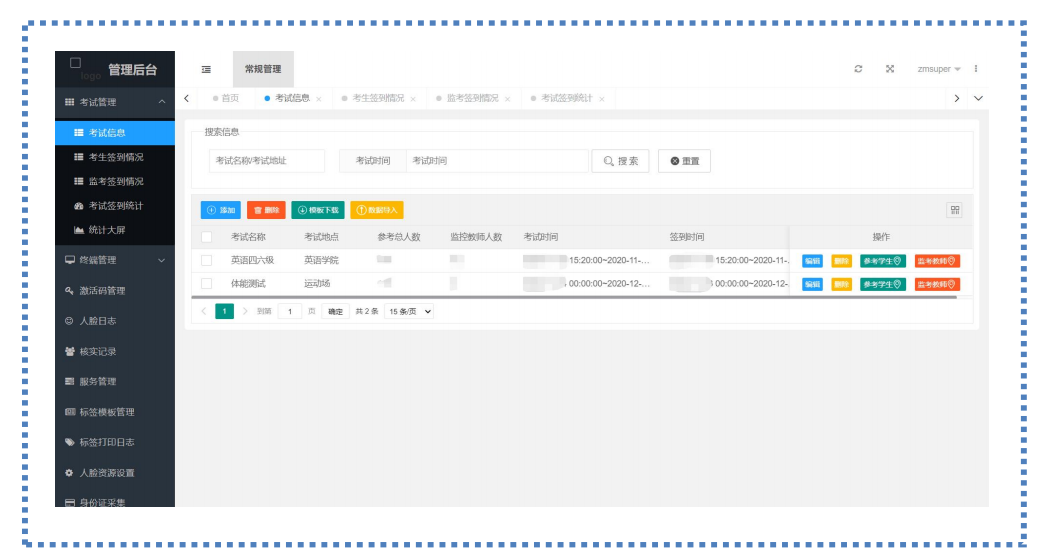Click the sidebar collapse menu icon

pos(206,69)
